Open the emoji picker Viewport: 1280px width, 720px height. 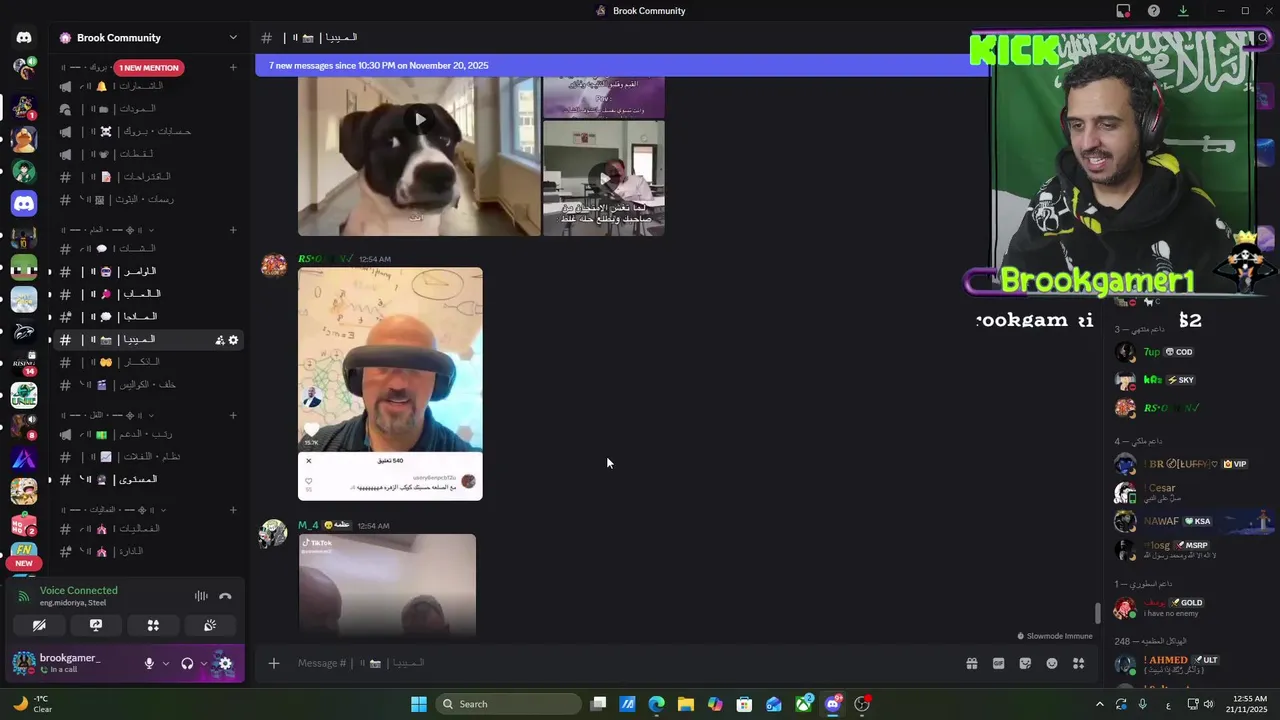point(1052,663)
